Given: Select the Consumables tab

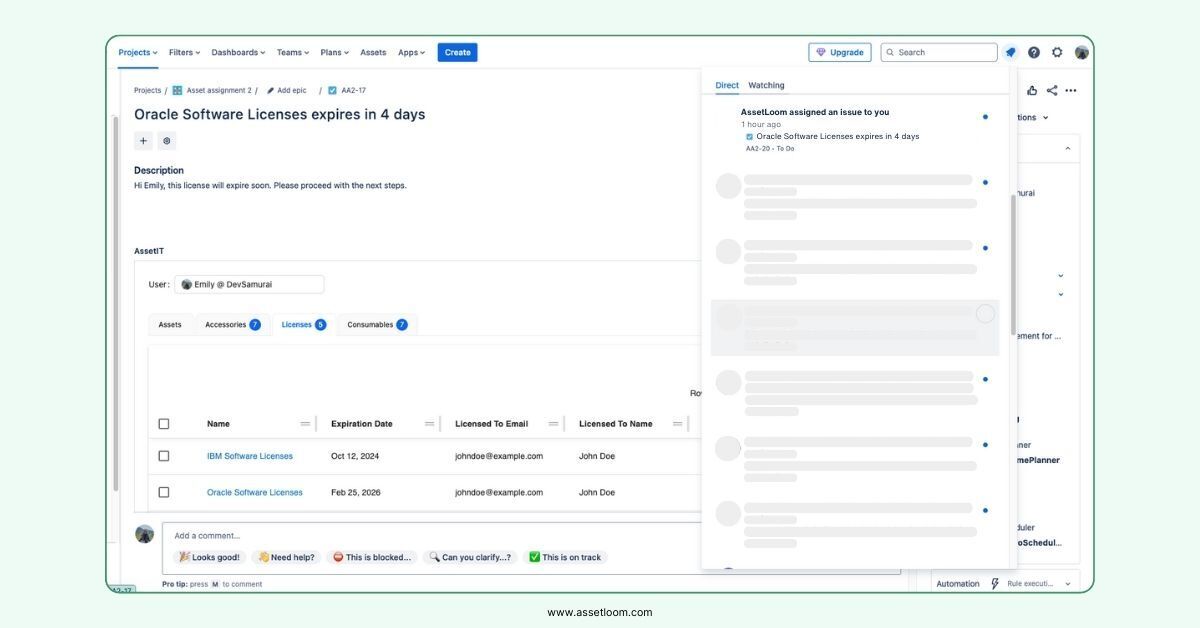Looking at the screenshot, I should [377, 324].
